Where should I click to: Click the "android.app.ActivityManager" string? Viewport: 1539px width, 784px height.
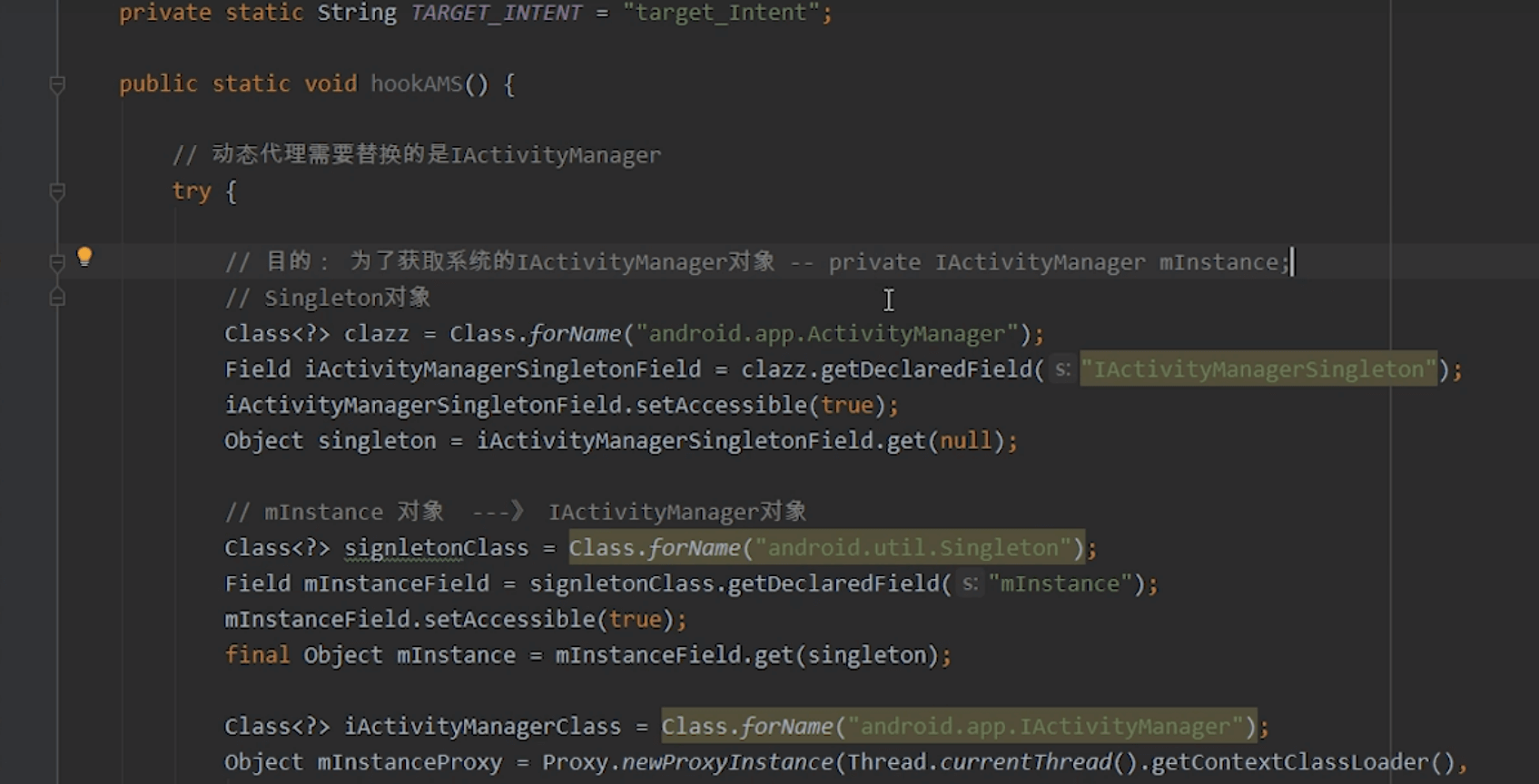click(826, 334)
